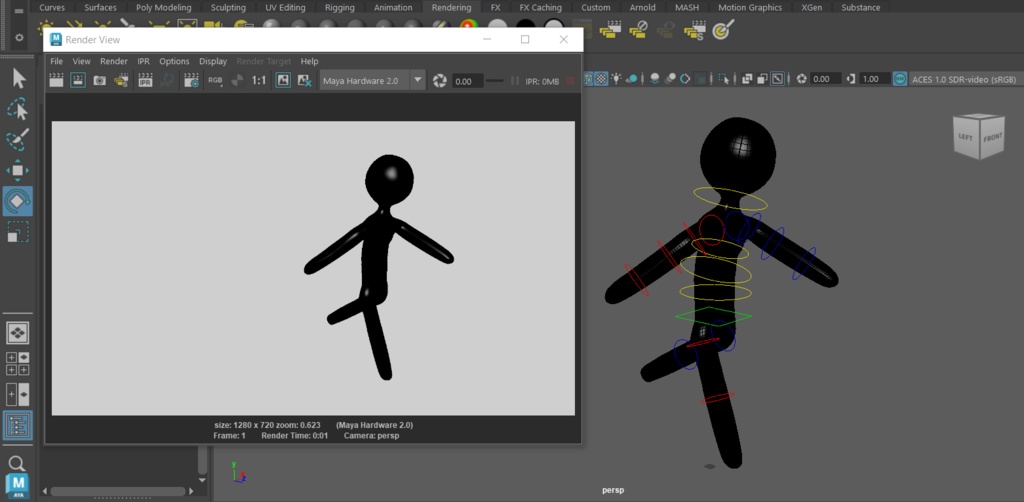
Task: Switch to two-pane side-by-side layout
Action: click(18, 394)
